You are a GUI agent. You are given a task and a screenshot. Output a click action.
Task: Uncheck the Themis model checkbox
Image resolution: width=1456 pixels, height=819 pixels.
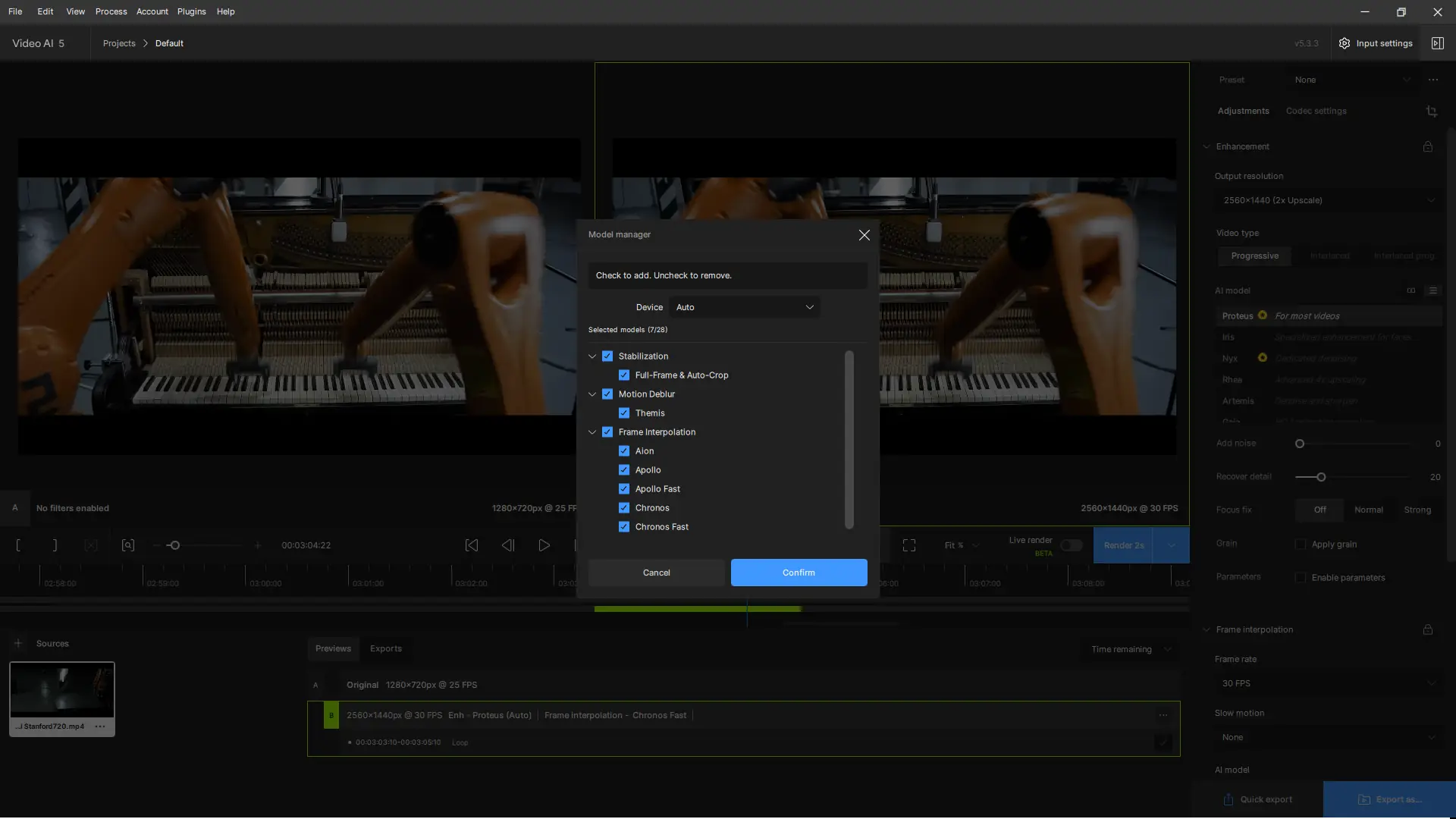624,413
